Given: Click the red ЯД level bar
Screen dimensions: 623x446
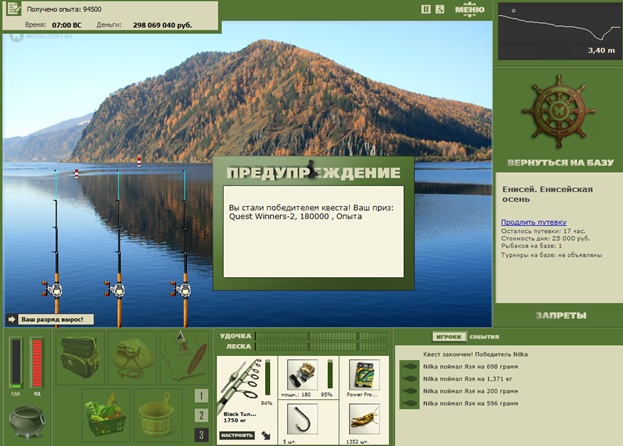Looking at the screenshot, I should coord(37,363).
